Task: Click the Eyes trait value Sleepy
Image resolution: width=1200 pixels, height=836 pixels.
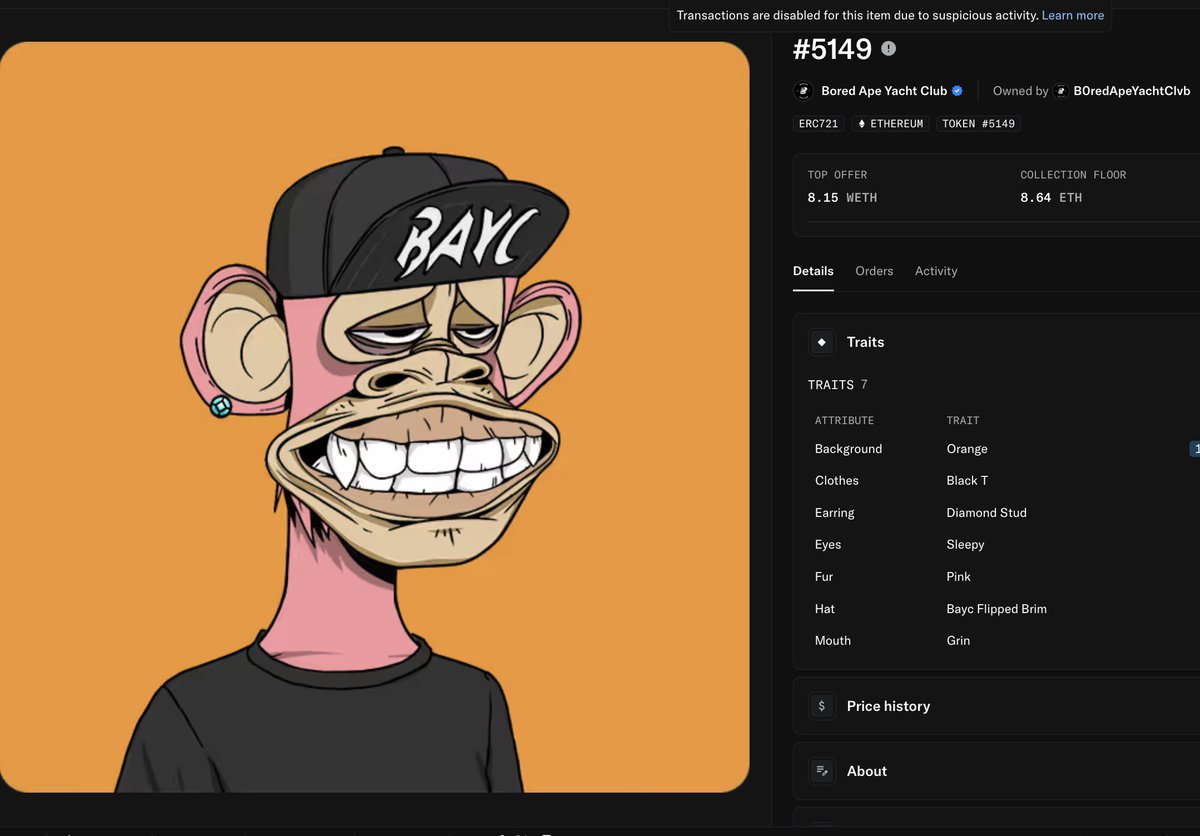Action: (x=966, y=545)
